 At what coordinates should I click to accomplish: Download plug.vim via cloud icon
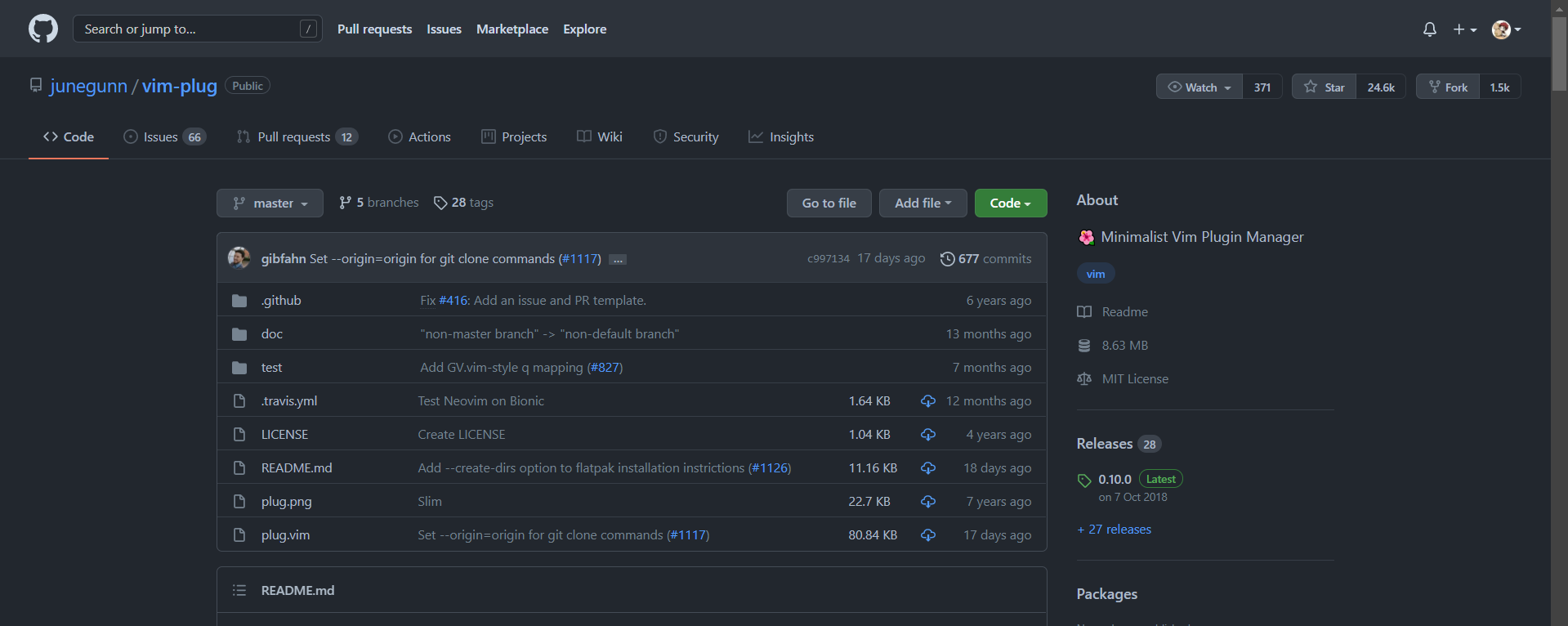tap(928, 535)
